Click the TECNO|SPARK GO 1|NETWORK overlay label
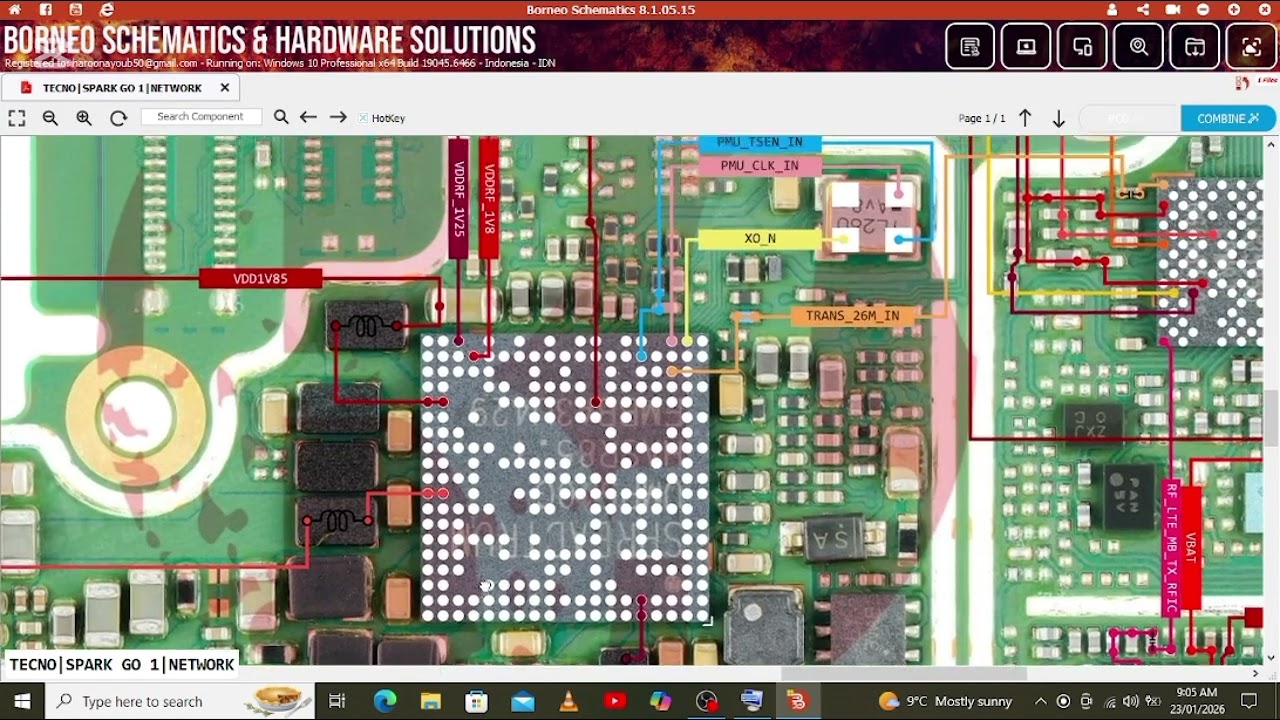The width and height of the screenshot is (1280, 720). 122,665
